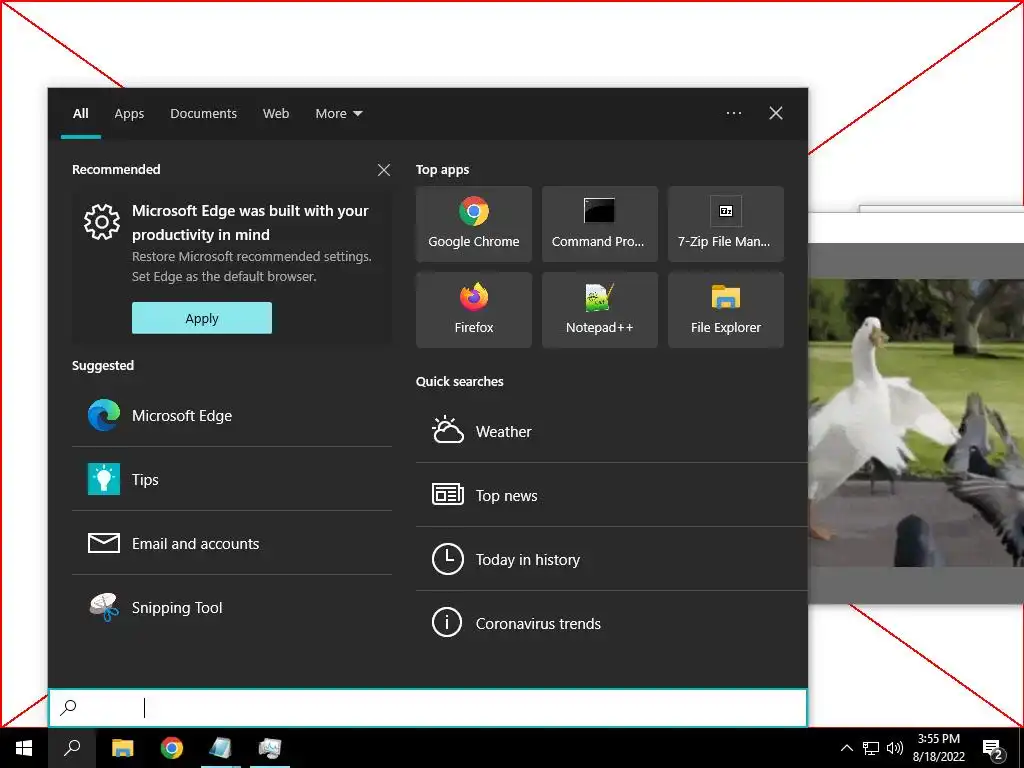The width and height of the screenshot is (1024, 768).
Task: Click the taskbar search magnifier button
Action: tap(72, 748)
